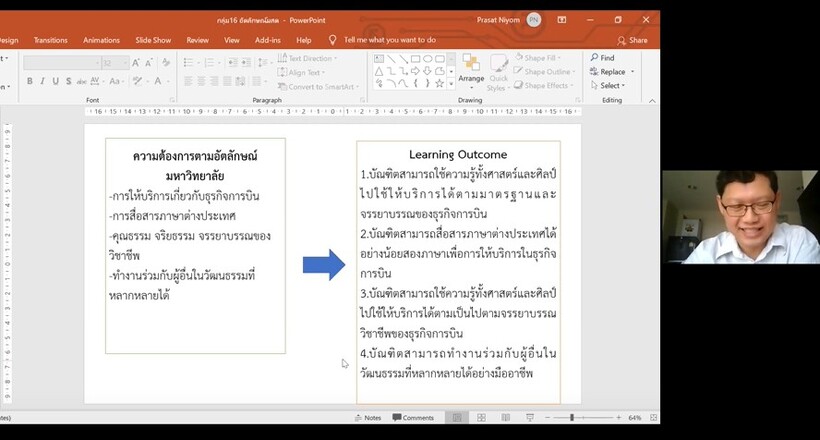Toggle Text Shadow formatting
The width and height of the screenshot is (820, 440).
point(69,81)
